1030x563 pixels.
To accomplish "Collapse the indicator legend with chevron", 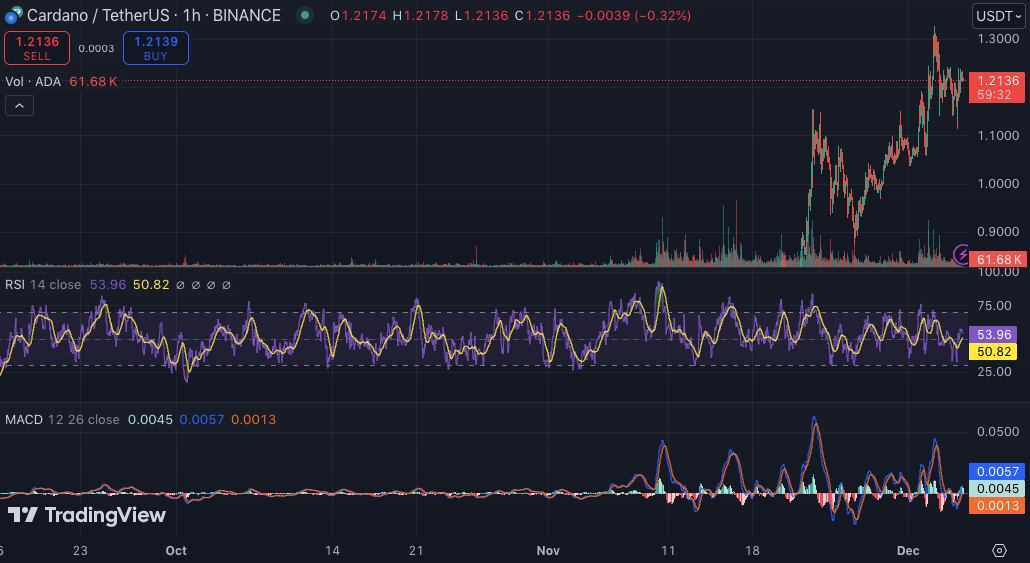I will point(19,105).
